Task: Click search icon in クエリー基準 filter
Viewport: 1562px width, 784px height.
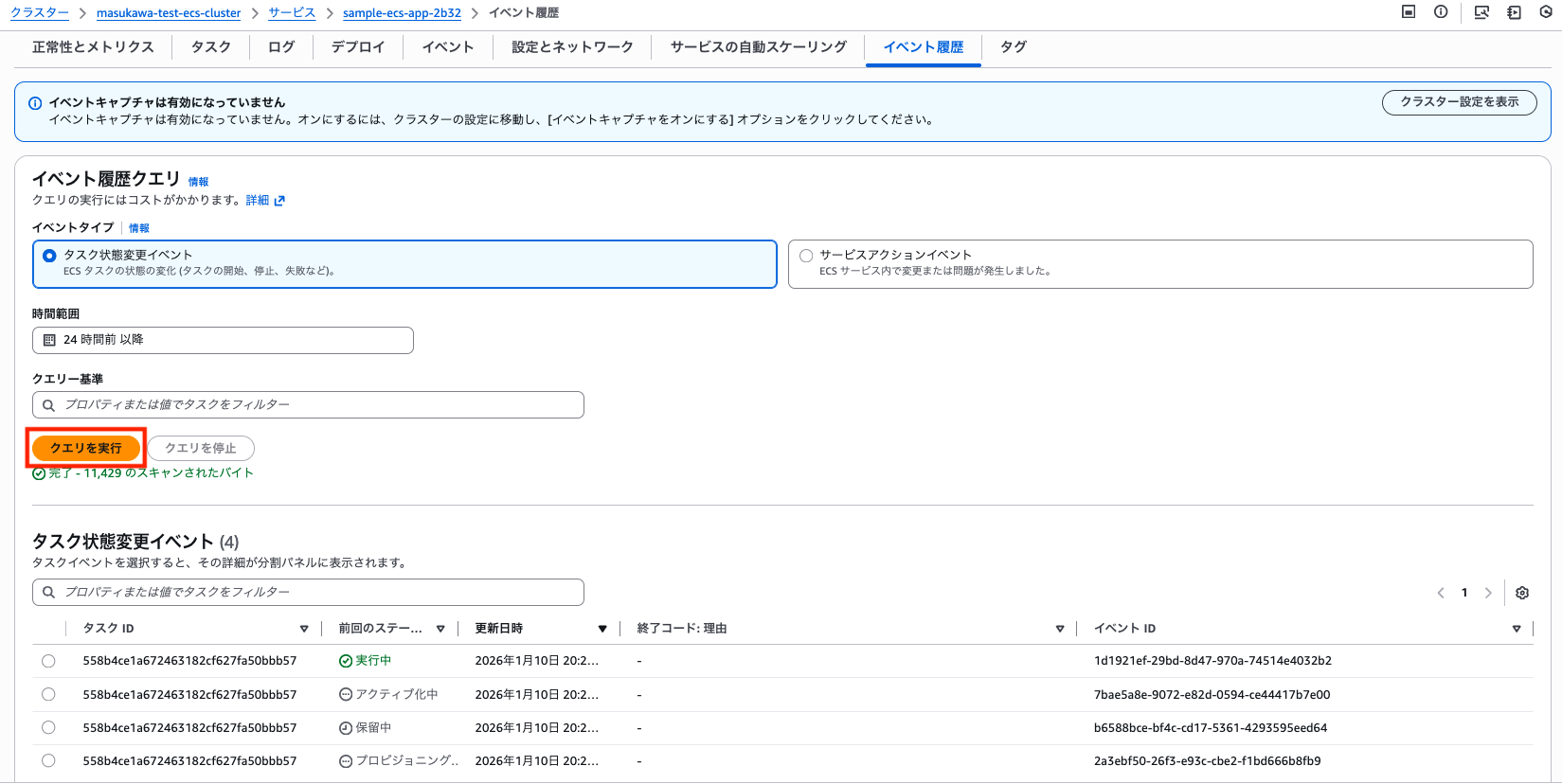Action: [x=48, y=405]
